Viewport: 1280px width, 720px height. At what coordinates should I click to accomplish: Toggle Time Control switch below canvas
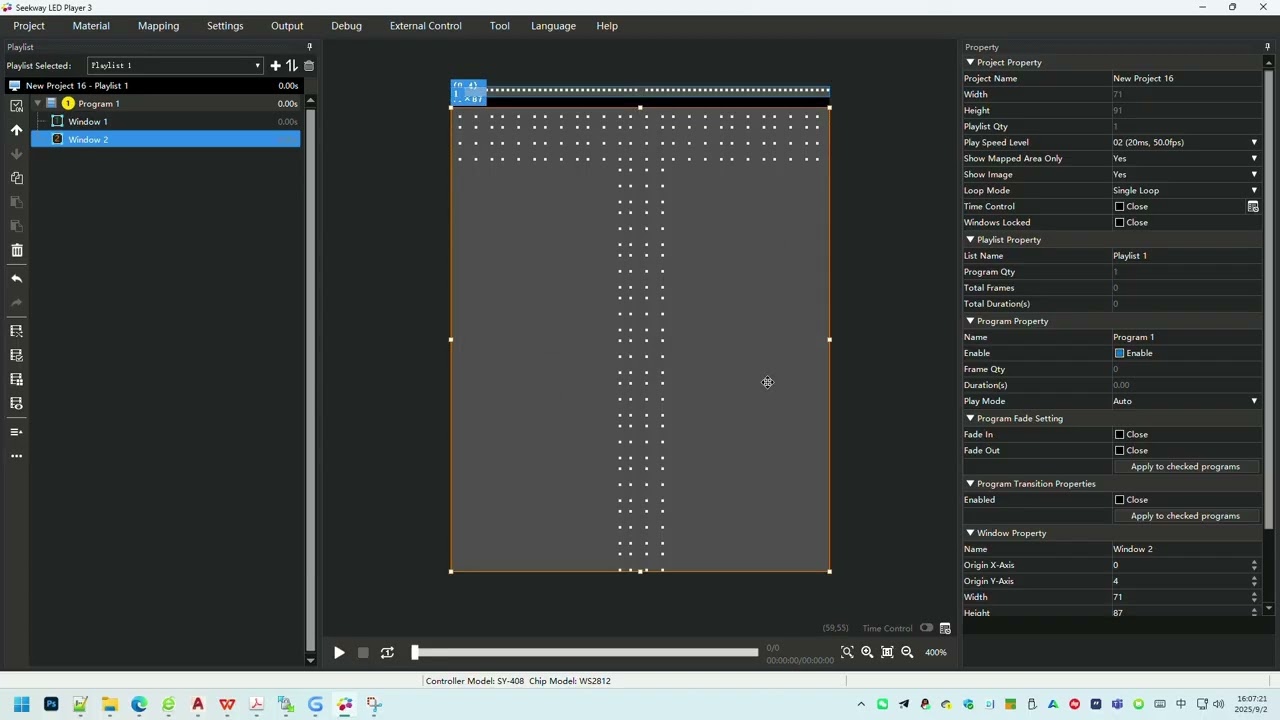[926, 628]
